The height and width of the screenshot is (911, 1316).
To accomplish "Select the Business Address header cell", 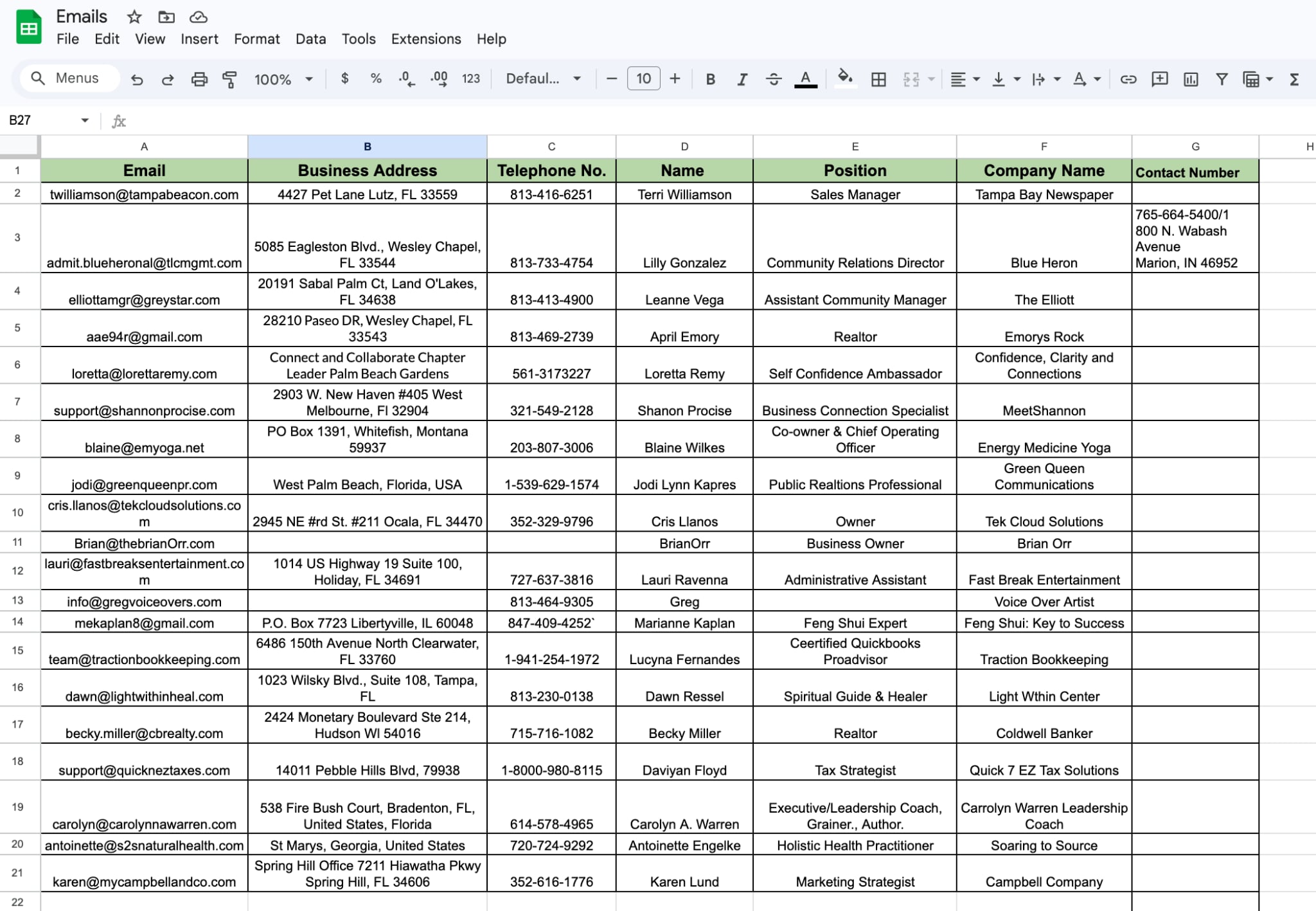I will 368,170.
